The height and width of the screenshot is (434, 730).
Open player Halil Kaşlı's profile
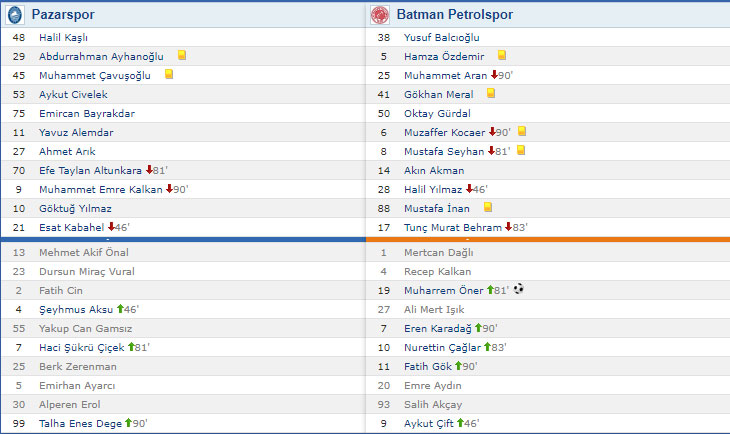[x=64, y=37]
